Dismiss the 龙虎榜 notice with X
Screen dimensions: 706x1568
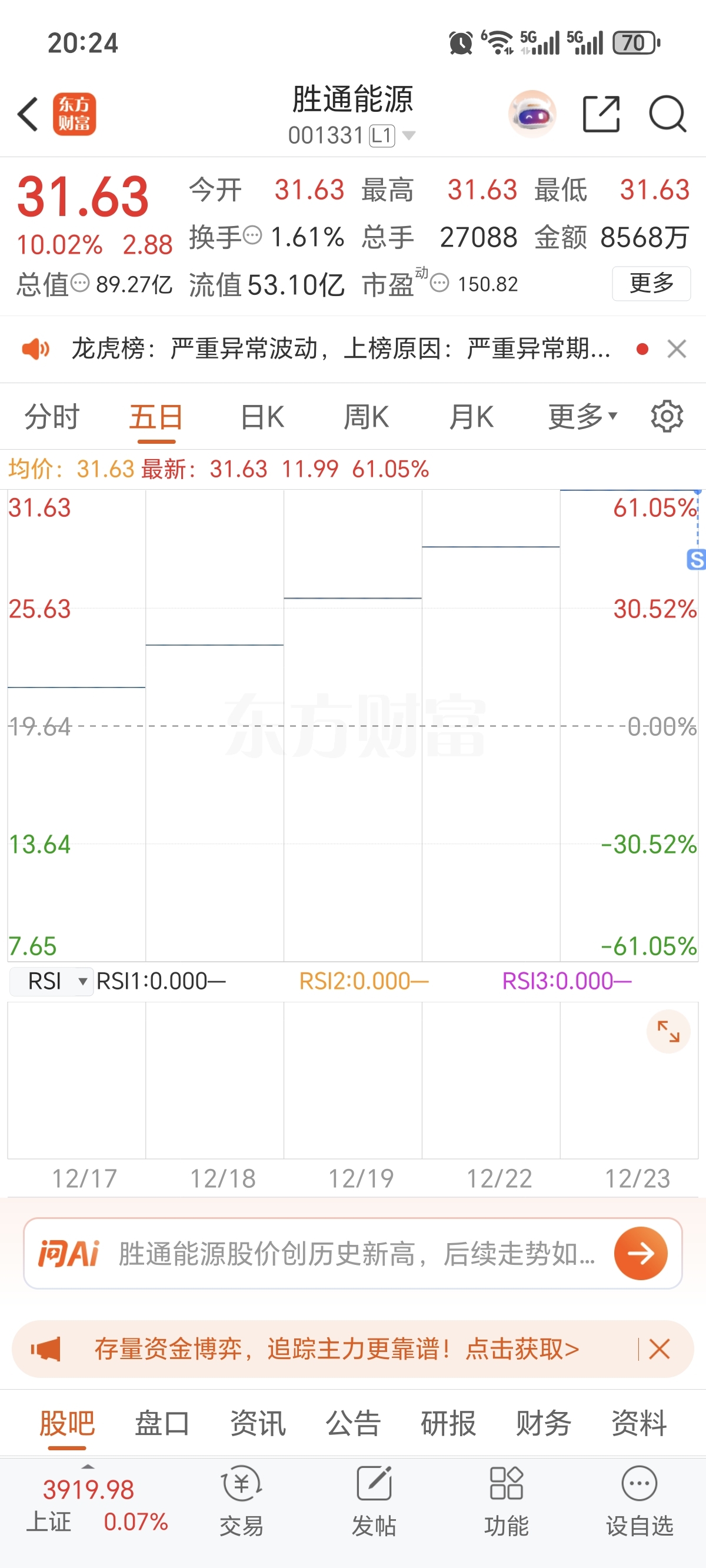pyautogui.click(x=677, y=350)
